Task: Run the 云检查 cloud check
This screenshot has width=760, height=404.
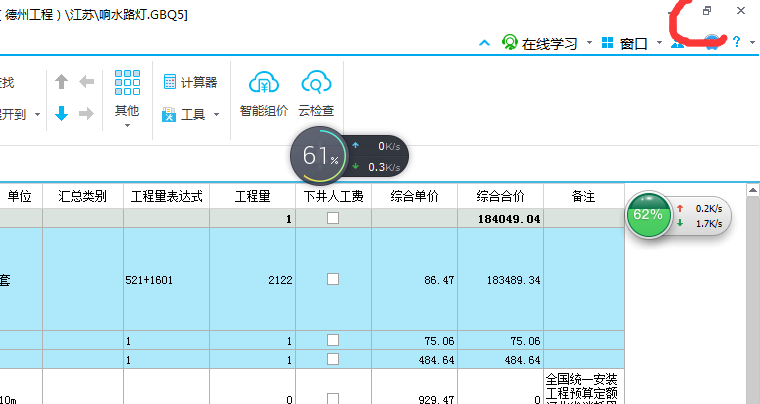Action: [x=316, y=94]
